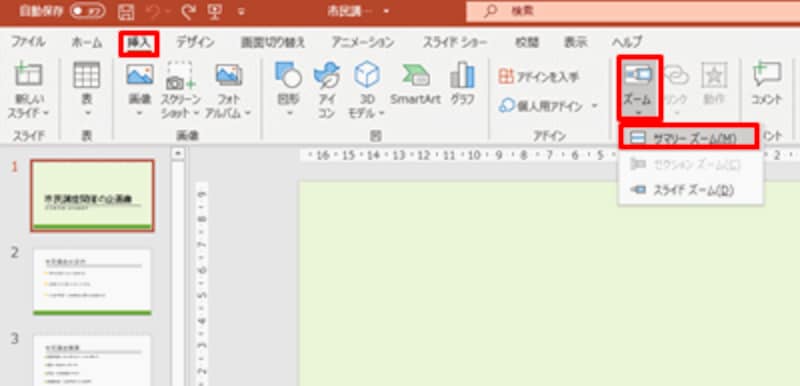
Task: Insert SmartArt graphic
Action: pos(415,84)
